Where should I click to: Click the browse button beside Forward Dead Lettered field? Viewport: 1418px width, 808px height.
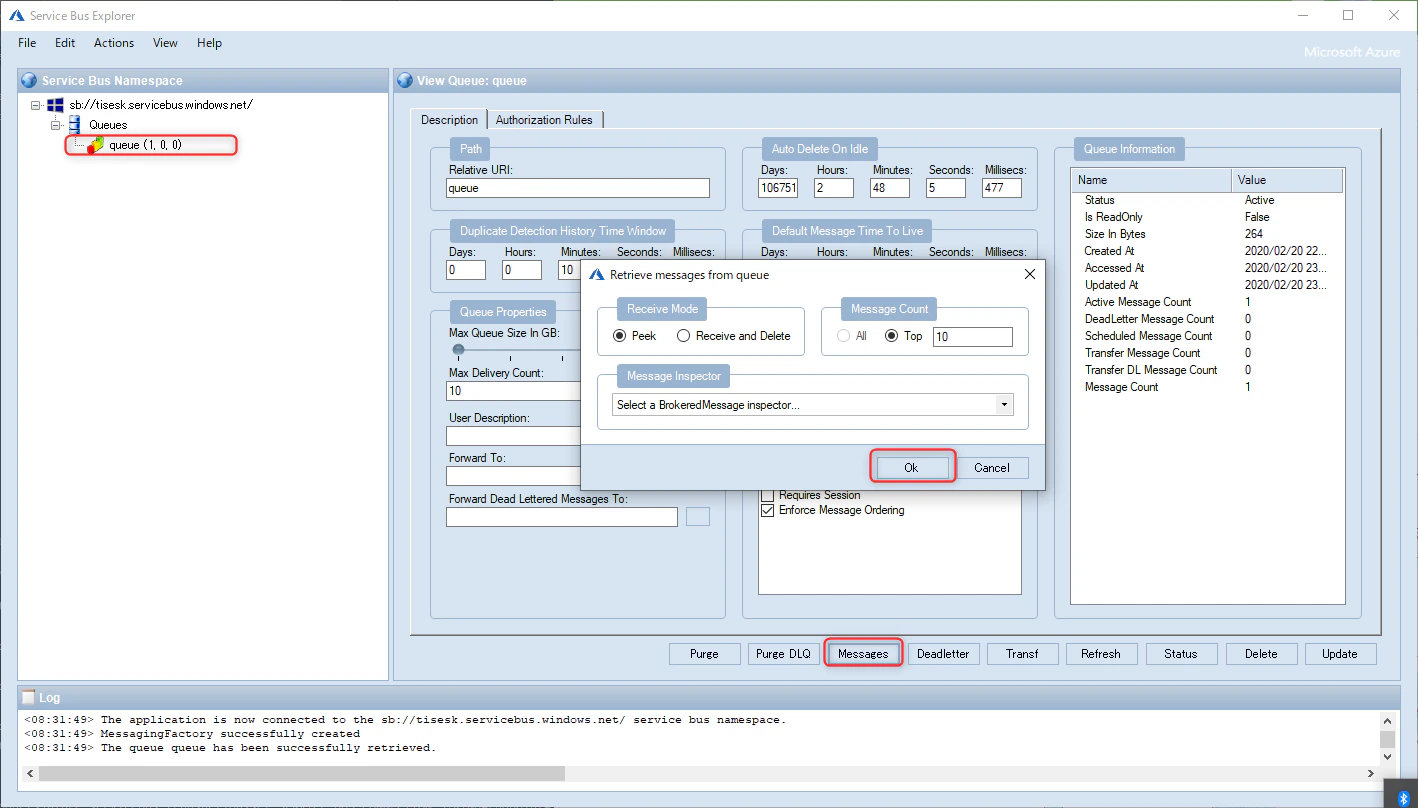[x=698, y=516]
